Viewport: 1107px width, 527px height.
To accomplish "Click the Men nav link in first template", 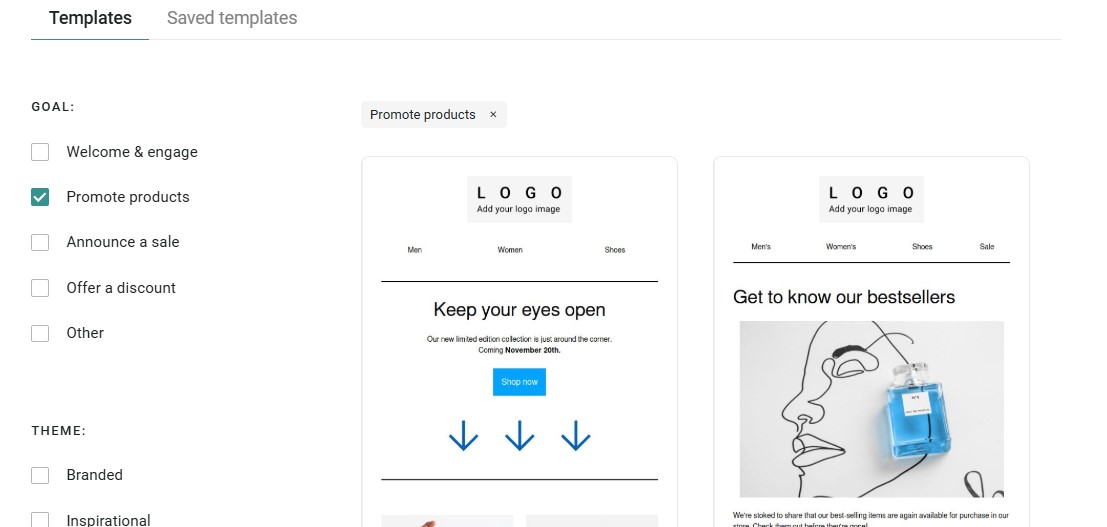I will tap(414, 250).
